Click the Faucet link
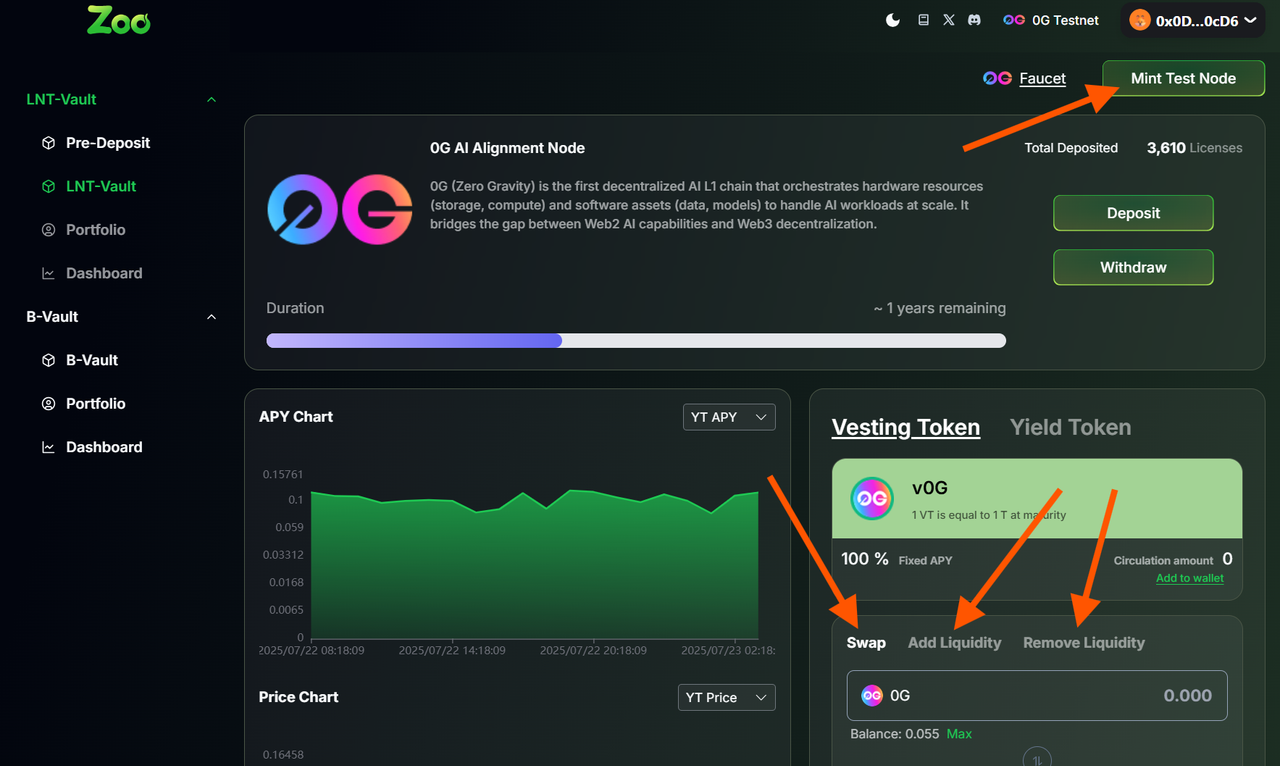The height and width of the screenshot is (766, 1280). coord(1042,78)
